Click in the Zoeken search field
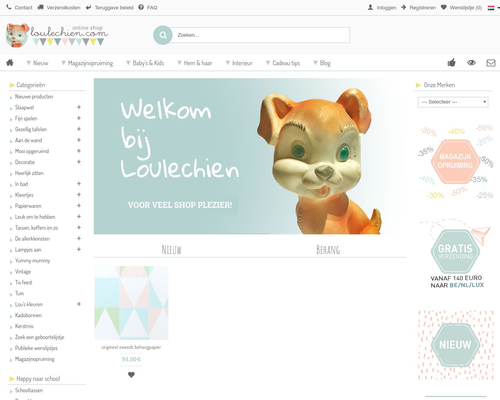This screenshot has height=400, width=500. [261, 35]
